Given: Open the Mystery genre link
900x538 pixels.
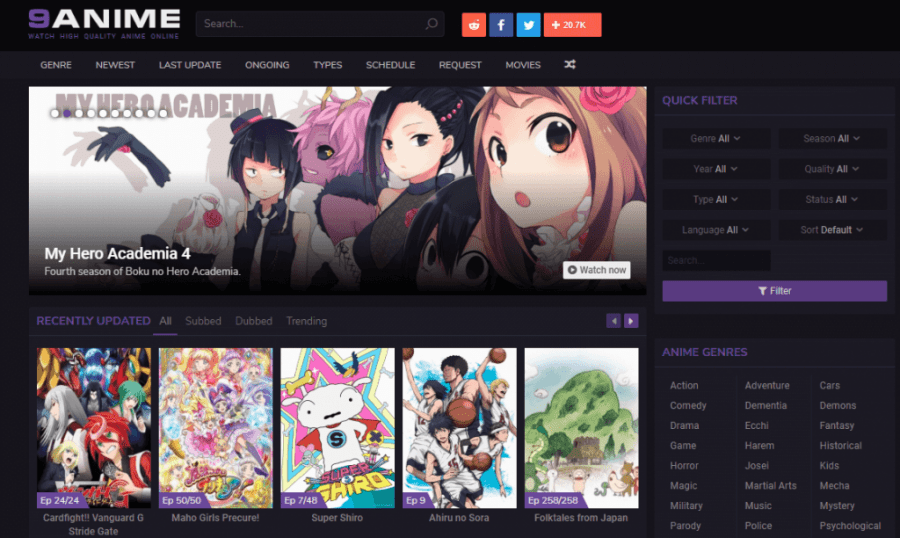Looking at the screenshot, I should click(x=837, y=506).
